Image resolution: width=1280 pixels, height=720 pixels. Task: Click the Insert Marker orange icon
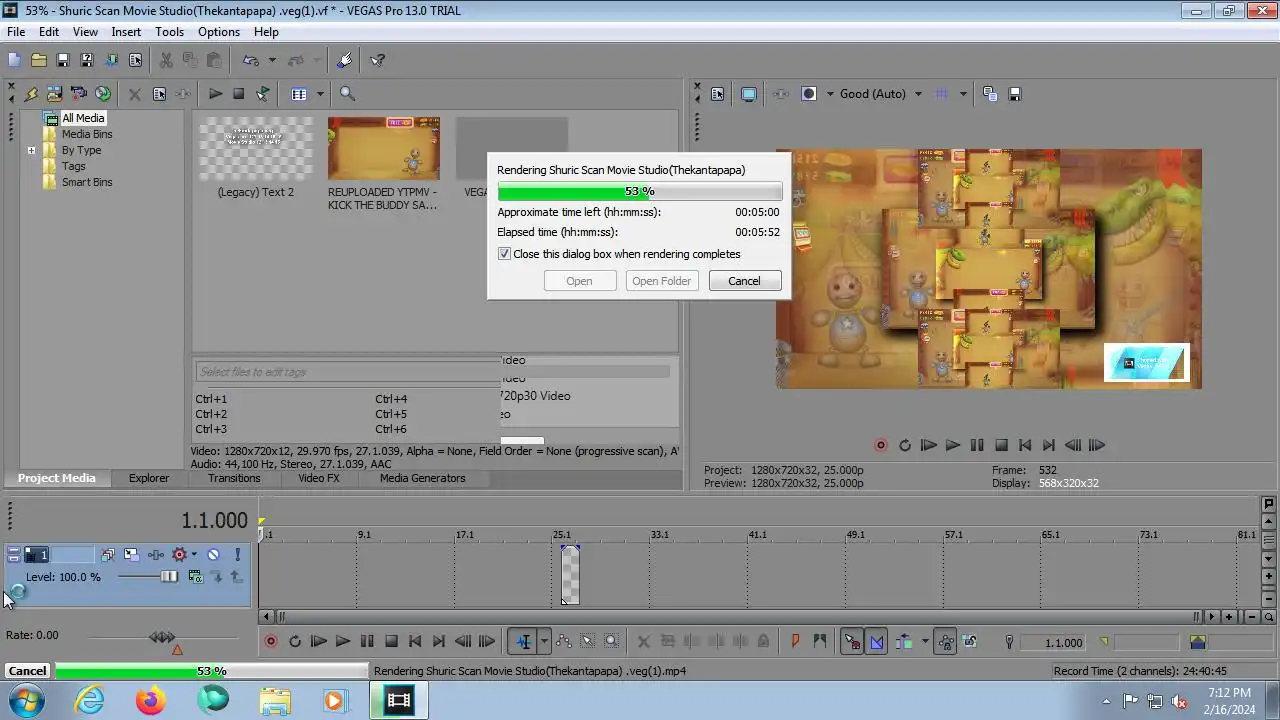[796, 642]
